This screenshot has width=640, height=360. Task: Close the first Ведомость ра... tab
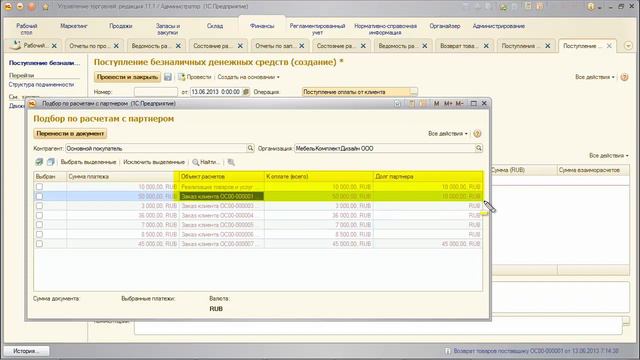point(178,46)
